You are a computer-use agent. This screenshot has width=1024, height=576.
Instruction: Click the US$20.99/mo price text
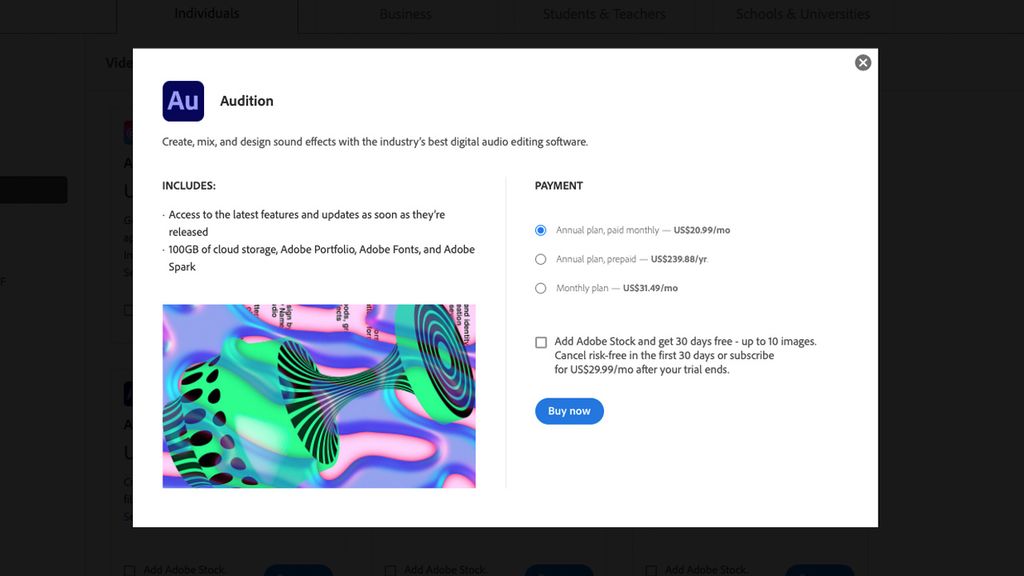coord(703,229)
